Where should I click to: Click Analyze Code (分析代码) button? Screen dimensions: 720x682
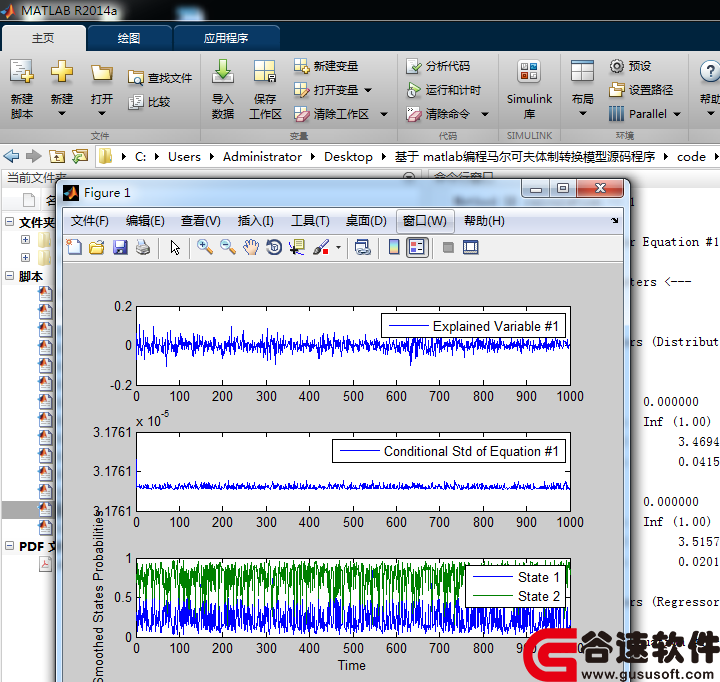[438, 66]
